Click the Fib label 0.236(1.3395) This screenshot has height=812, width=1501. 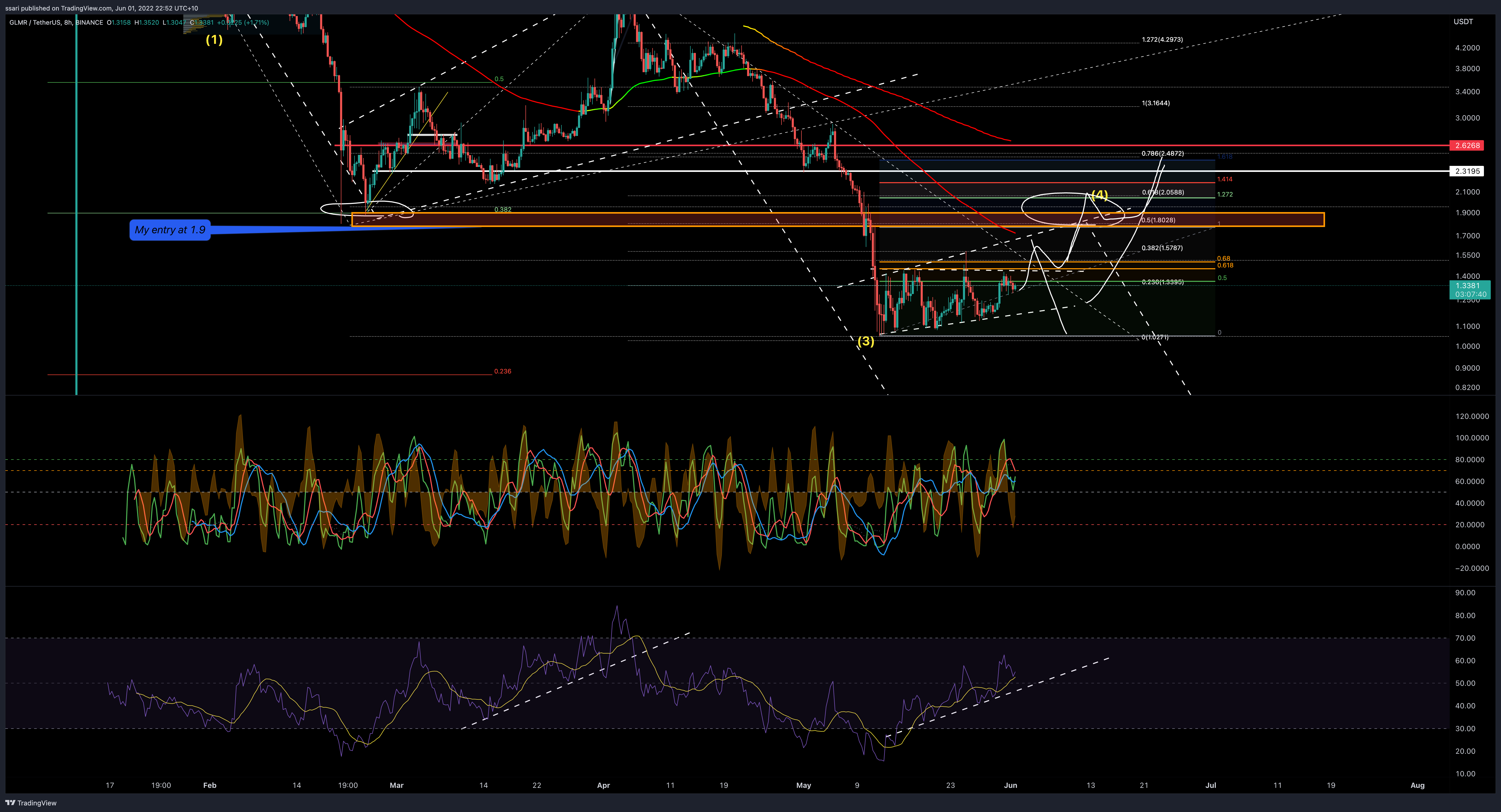click(1163, 282)
